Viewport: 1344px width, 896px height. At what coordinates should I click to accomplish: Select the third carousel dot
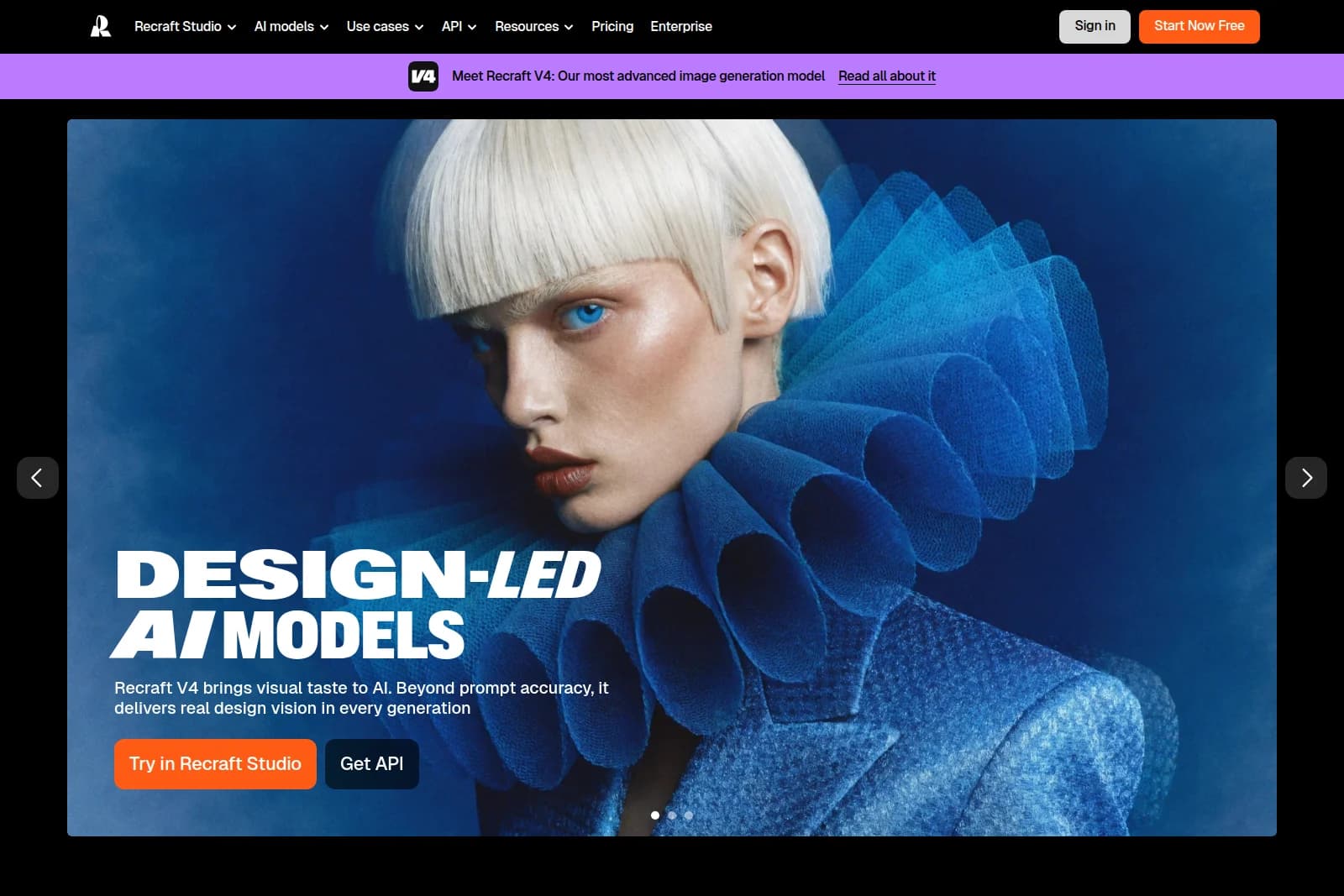[689, 815]
